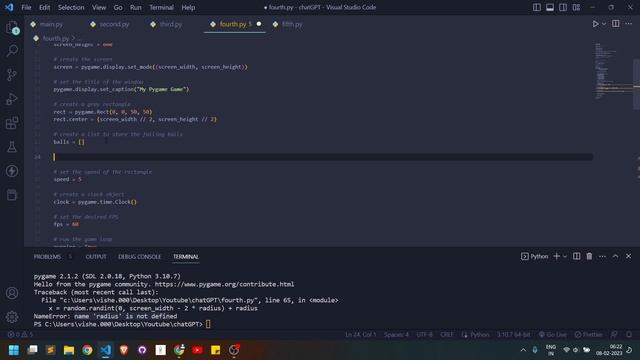Open the Source Control view
This screenshot has width=640, height=360.
point(12,75)
